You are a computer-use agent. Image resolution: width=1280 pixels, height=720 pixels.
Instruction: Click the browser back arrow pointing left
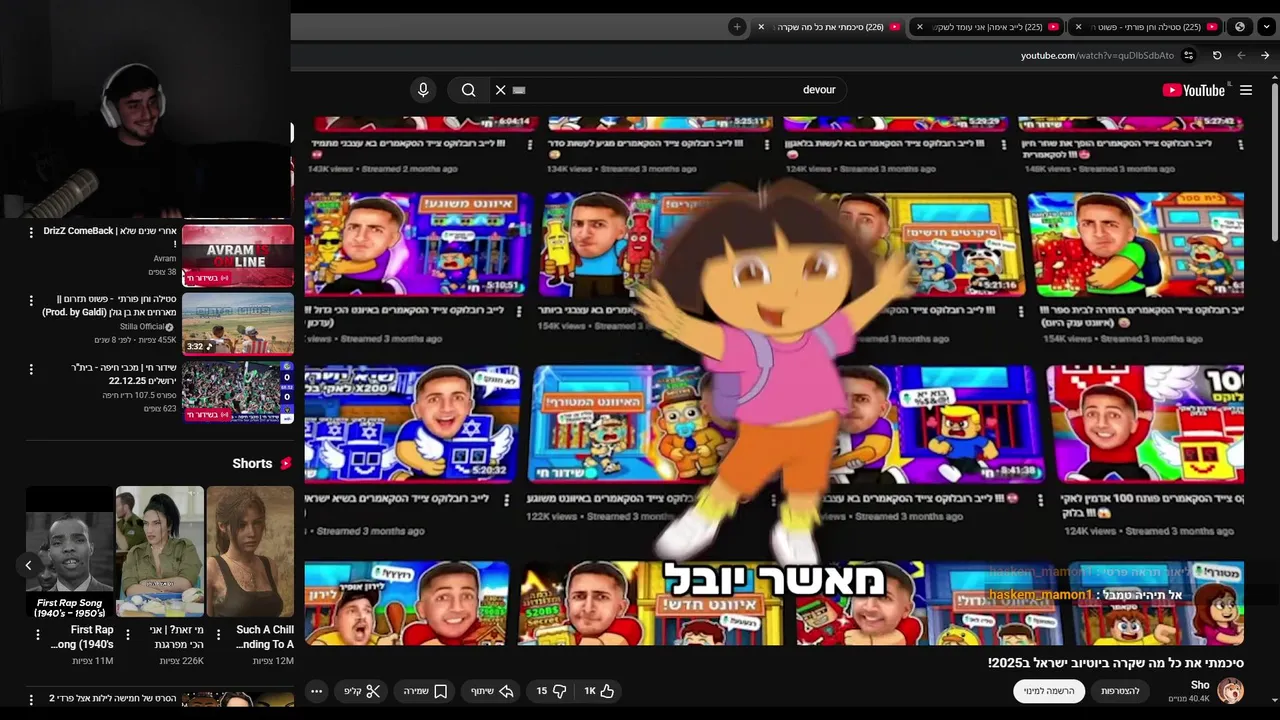[x=1241, y=56]
